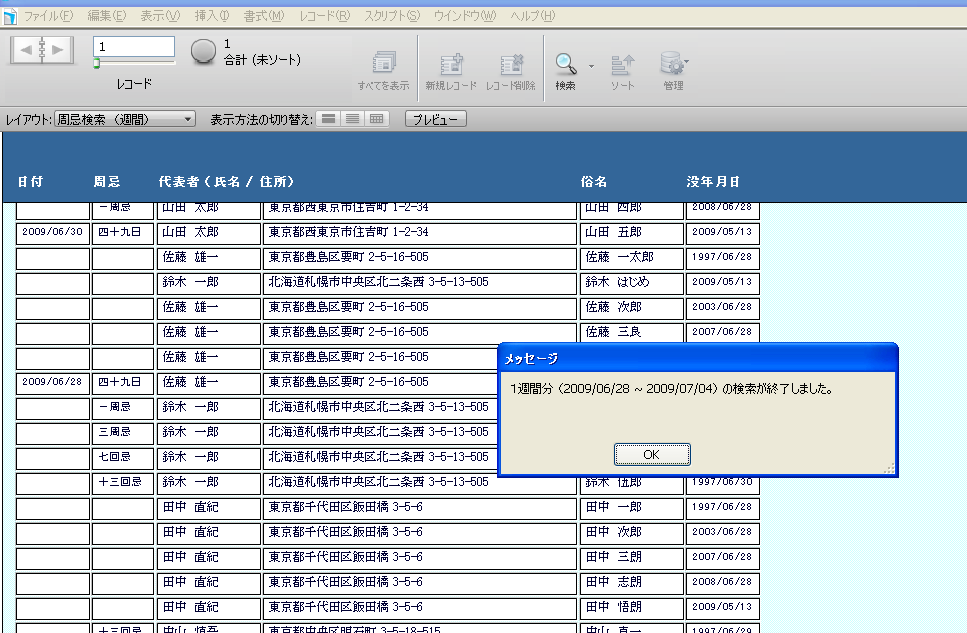Expand the dropdown arrow beside Find (検索)
967x633 pixels.
pyautogui.click(x=591, y=67)
